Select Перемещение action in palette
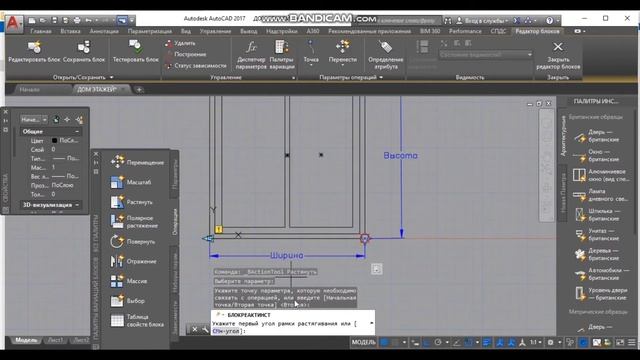Viewport: 640px width, 360px height. coord(137,162)
